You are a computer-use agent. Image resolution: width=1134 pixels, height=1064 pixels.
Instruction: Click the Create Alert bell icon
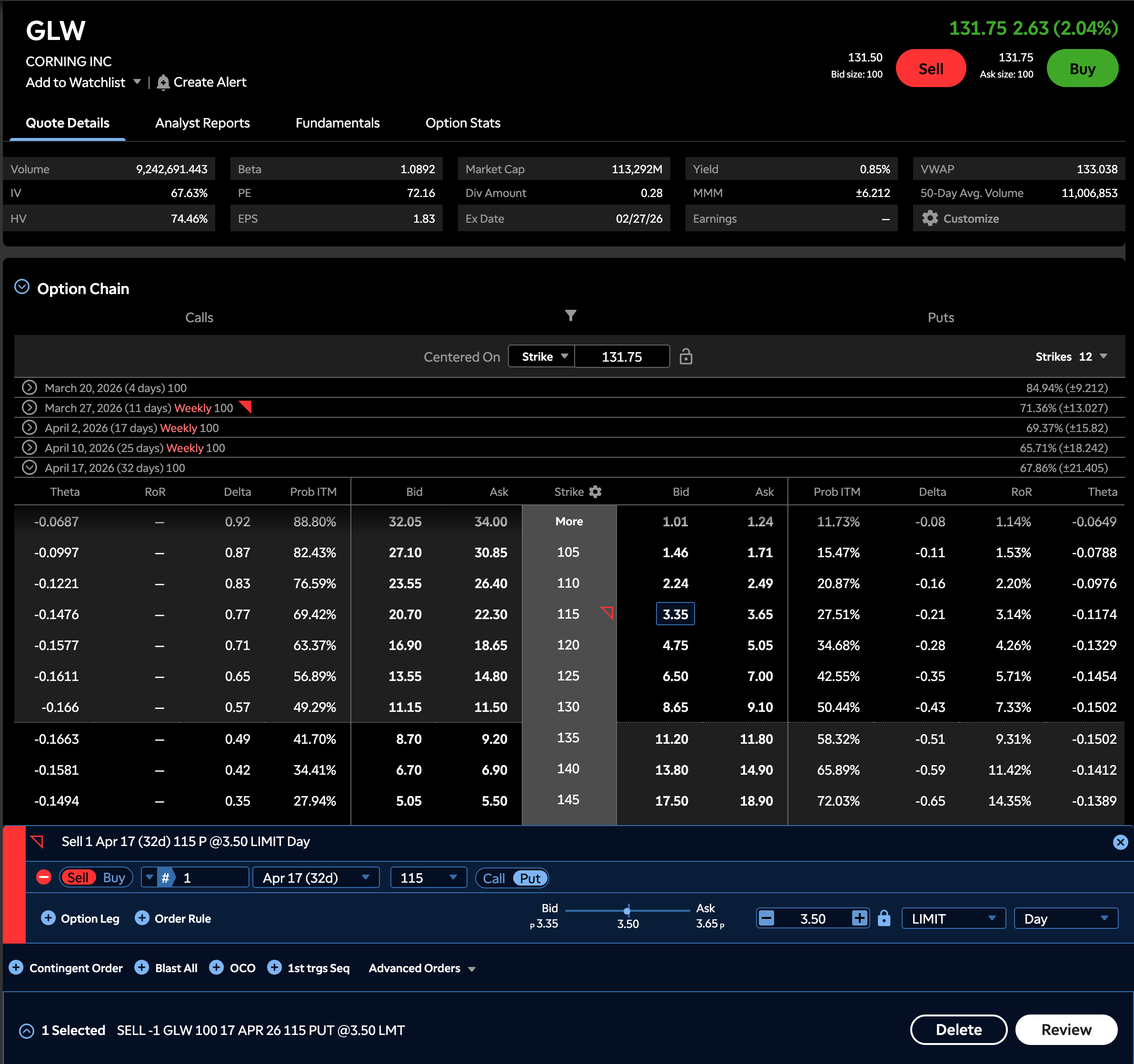(163, 83)
